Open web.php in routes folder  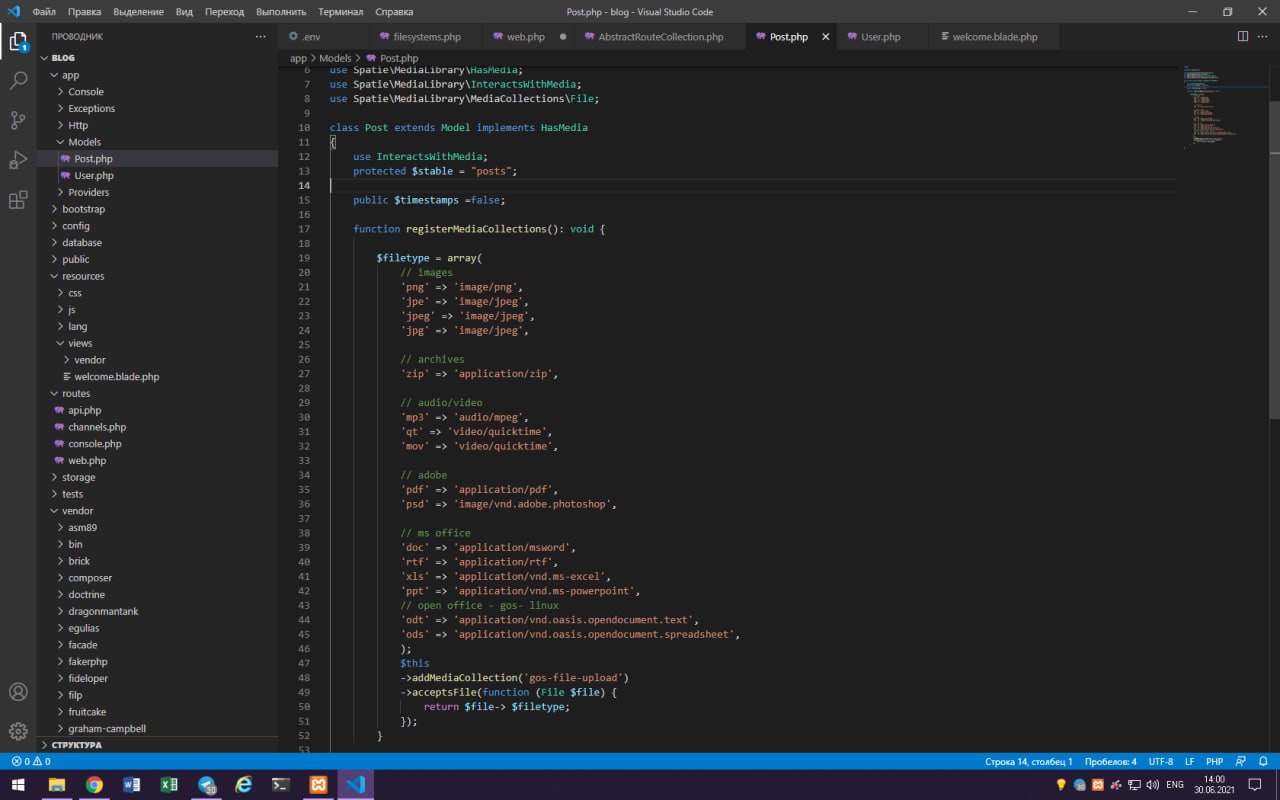[87, 460]
